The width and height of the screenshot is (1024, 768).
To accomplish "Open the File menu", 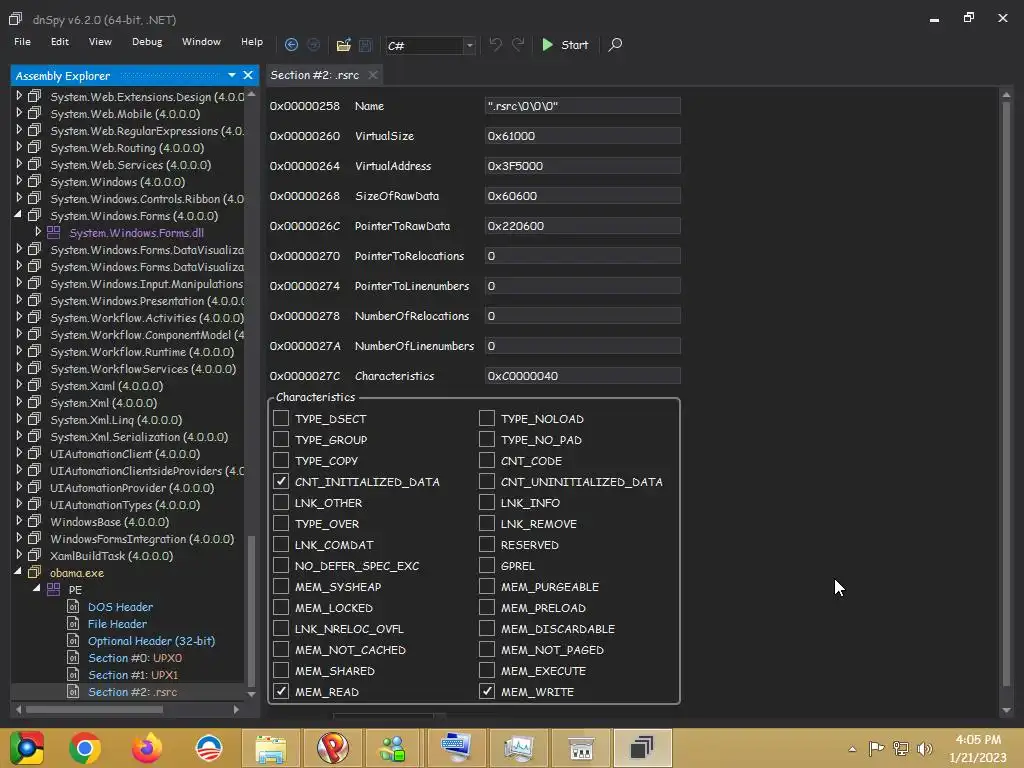I will tap(22, 42).
